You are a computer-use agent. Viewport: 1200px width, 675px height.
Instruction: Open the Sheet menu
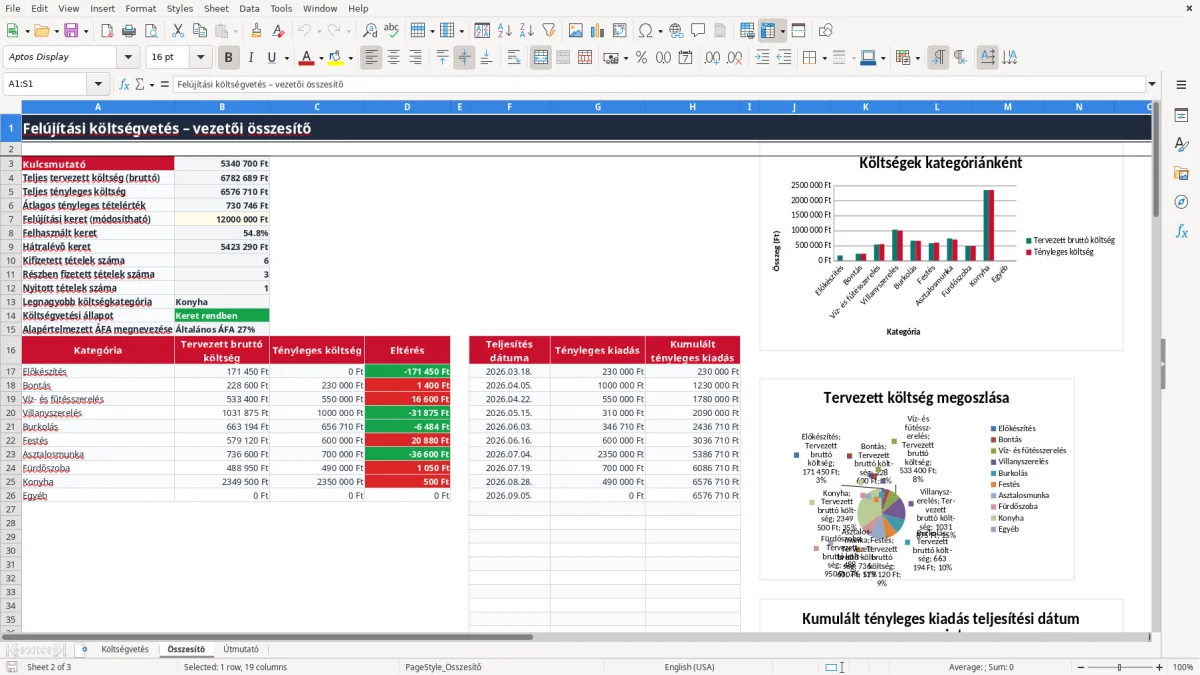click(x=216, y=8)
